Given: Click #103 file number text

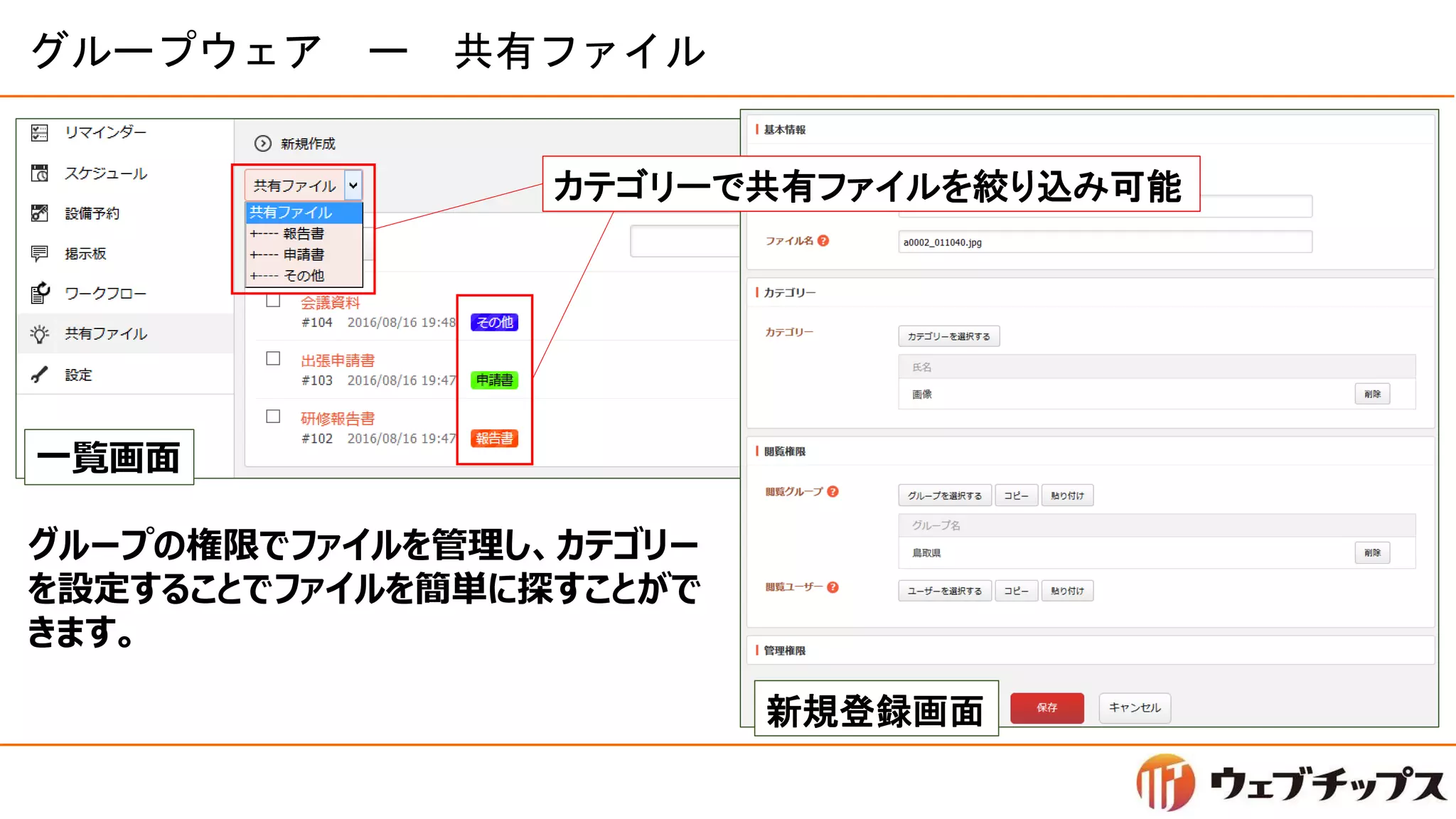Looking at the screenshot, I should (x=317, y=380).
